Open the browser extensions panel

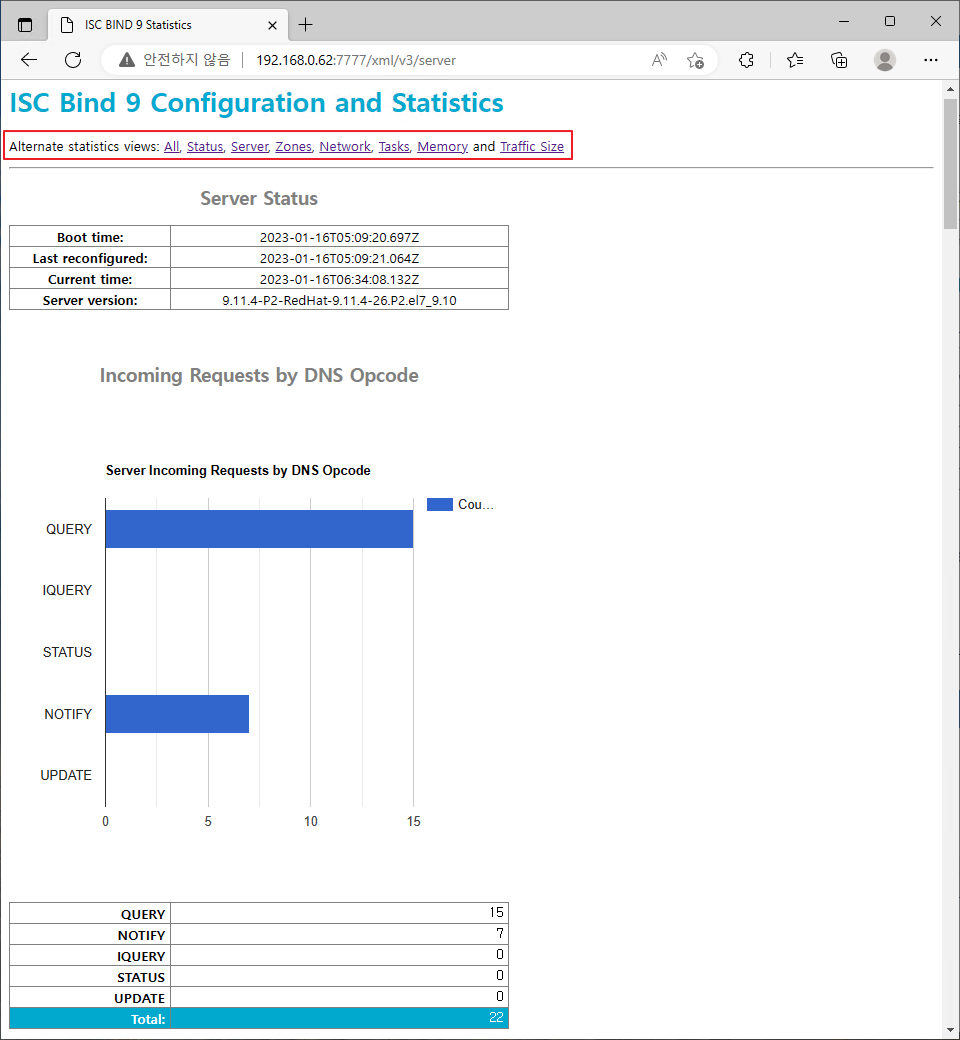(x=746, y=60)
